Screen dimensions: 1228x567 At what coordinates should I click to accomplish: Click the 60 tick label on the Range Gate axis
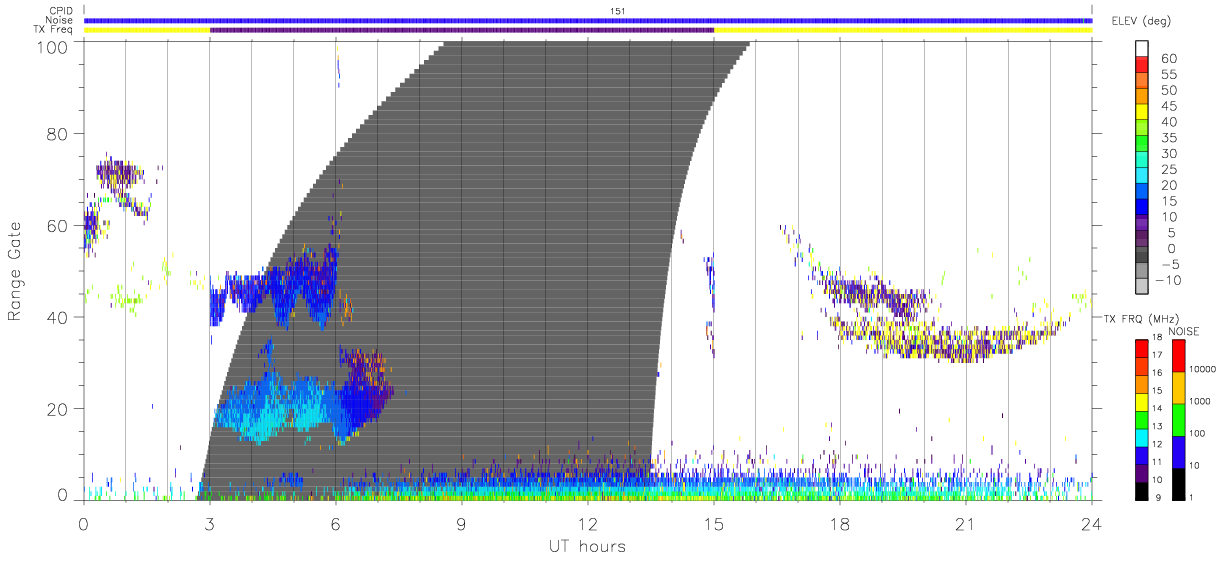tap(59, 225)
